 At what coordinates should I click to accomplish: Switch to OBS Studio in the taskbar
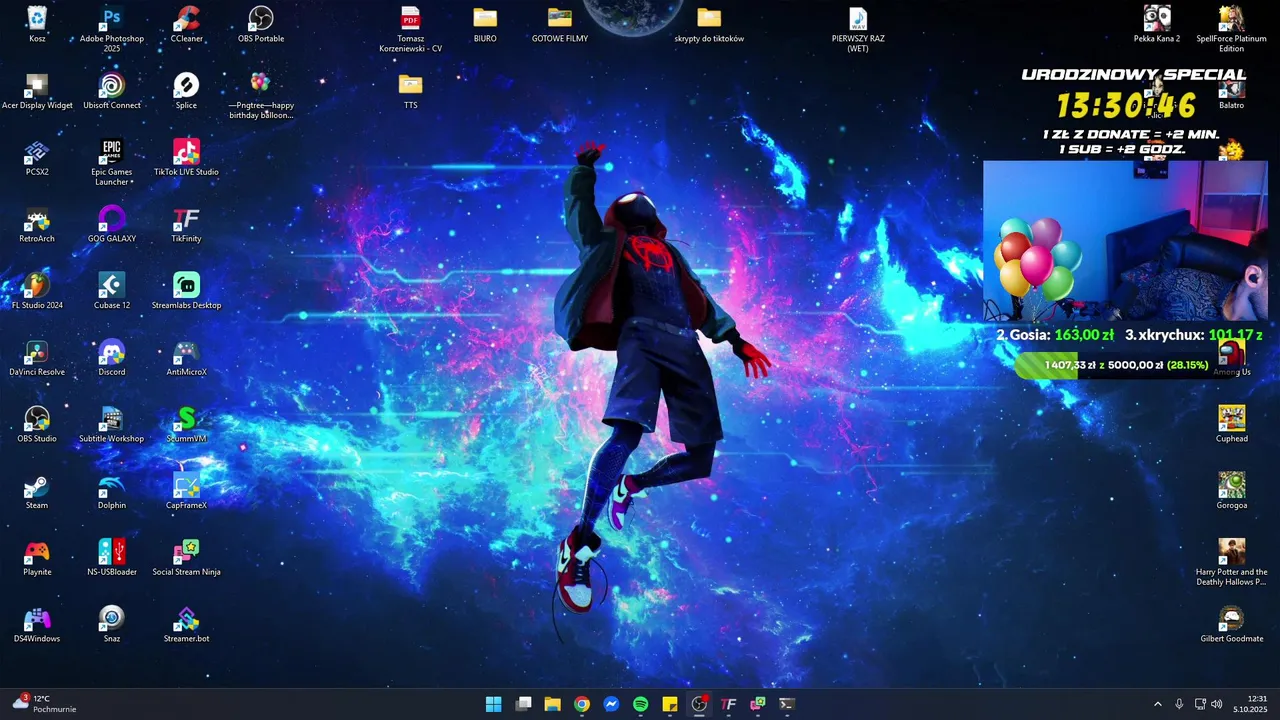699,704
